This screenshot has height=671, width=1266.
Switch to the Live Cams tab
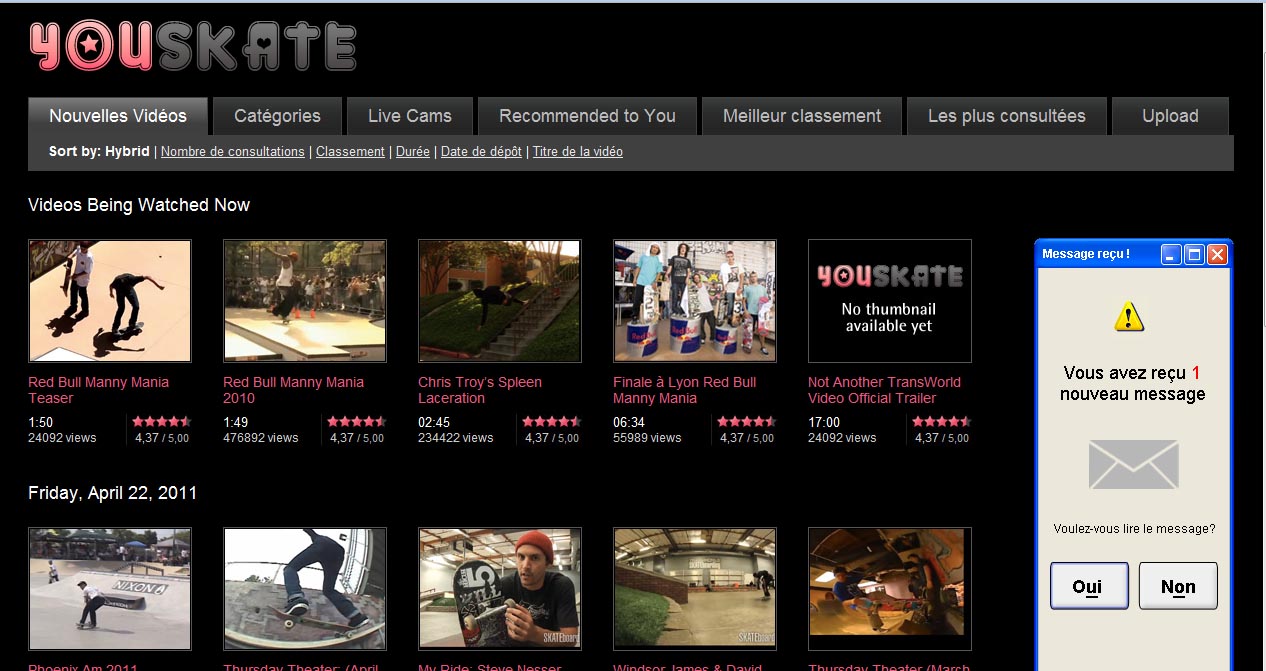point(409,116)
